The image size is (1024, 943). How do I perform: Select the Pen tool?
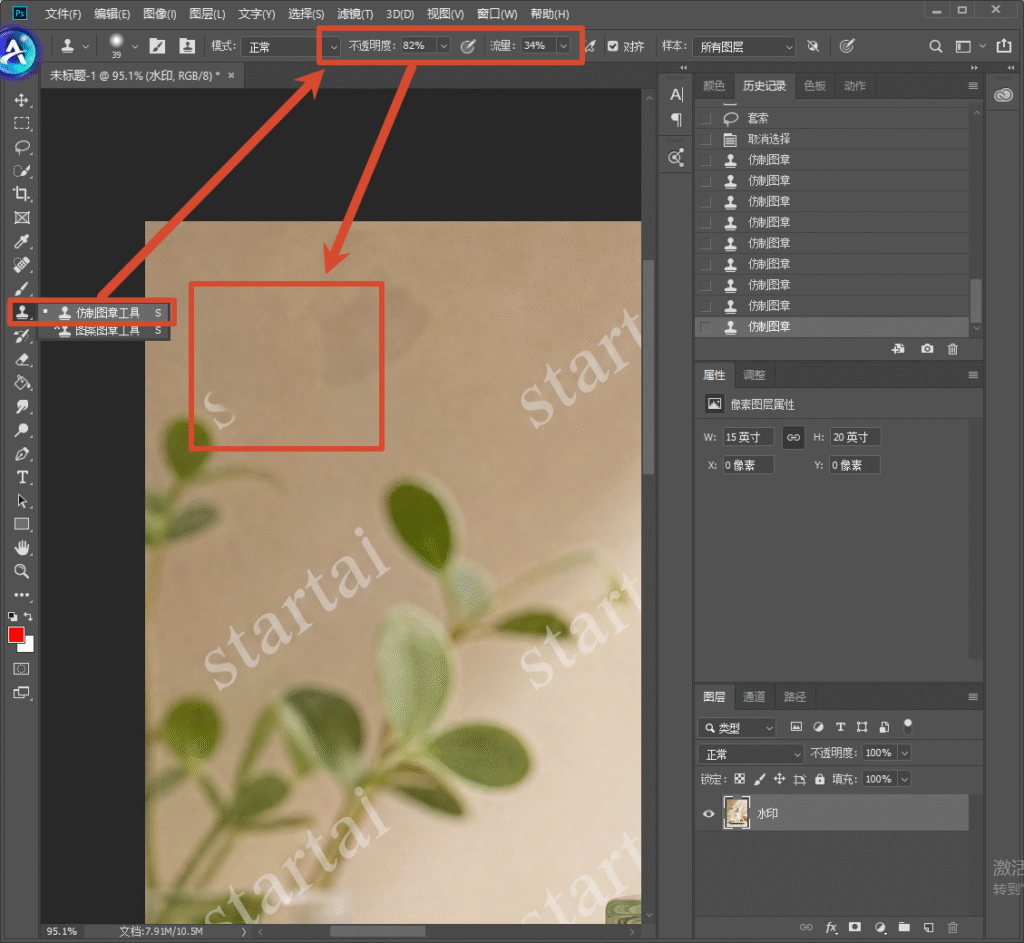22,454
